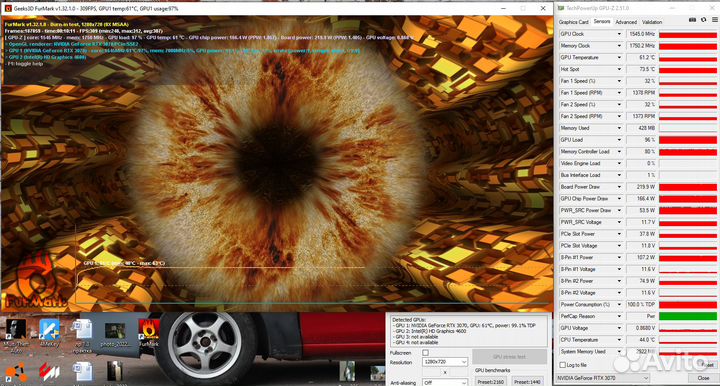Click the Detected GPUs info box
The image size is (720, 386).
tap(468, 331)
